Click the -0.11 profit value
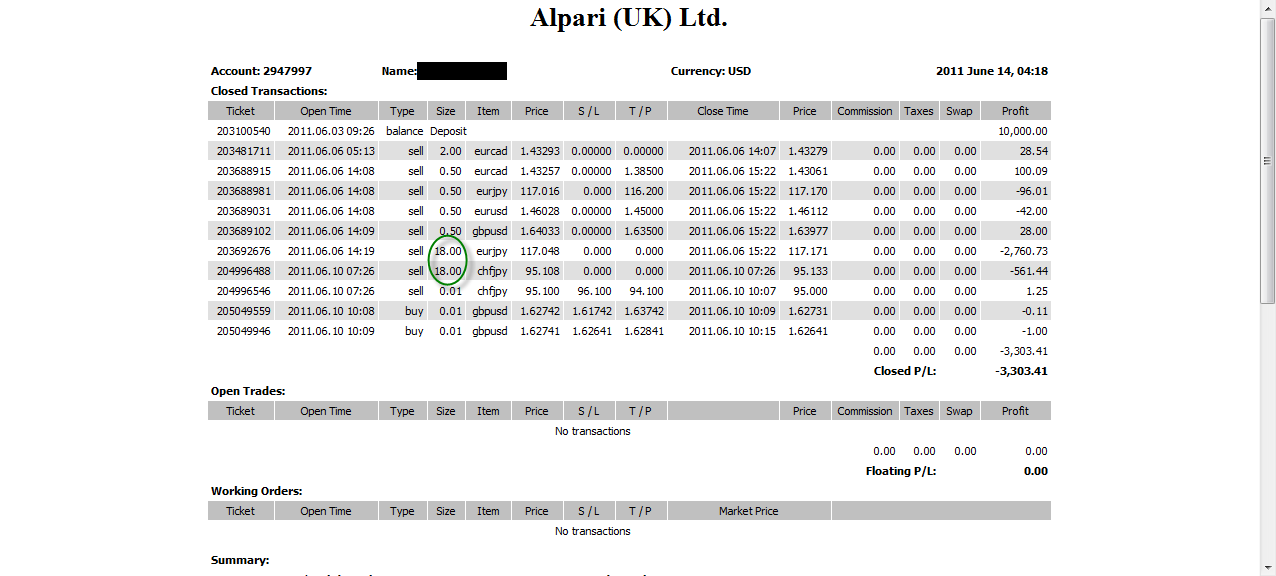 [1034, 311]
